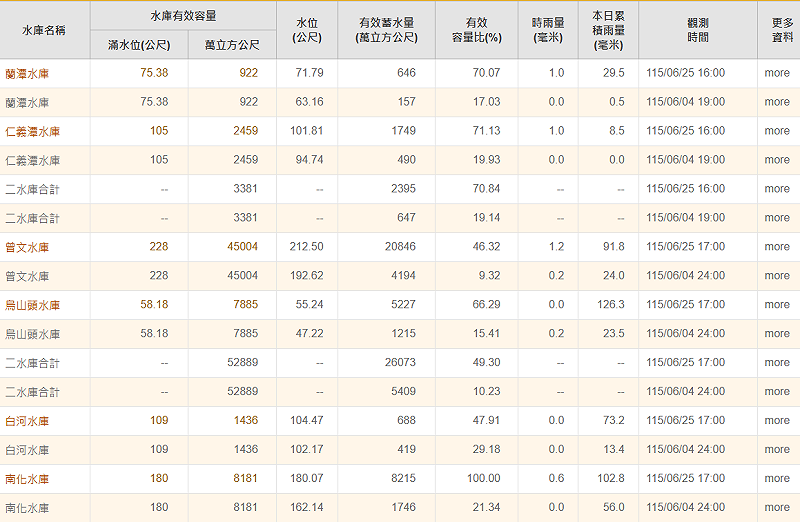
Task: Click capacity value 45004 in orange row
Action: pyautogui.click(x=242, y=247)
